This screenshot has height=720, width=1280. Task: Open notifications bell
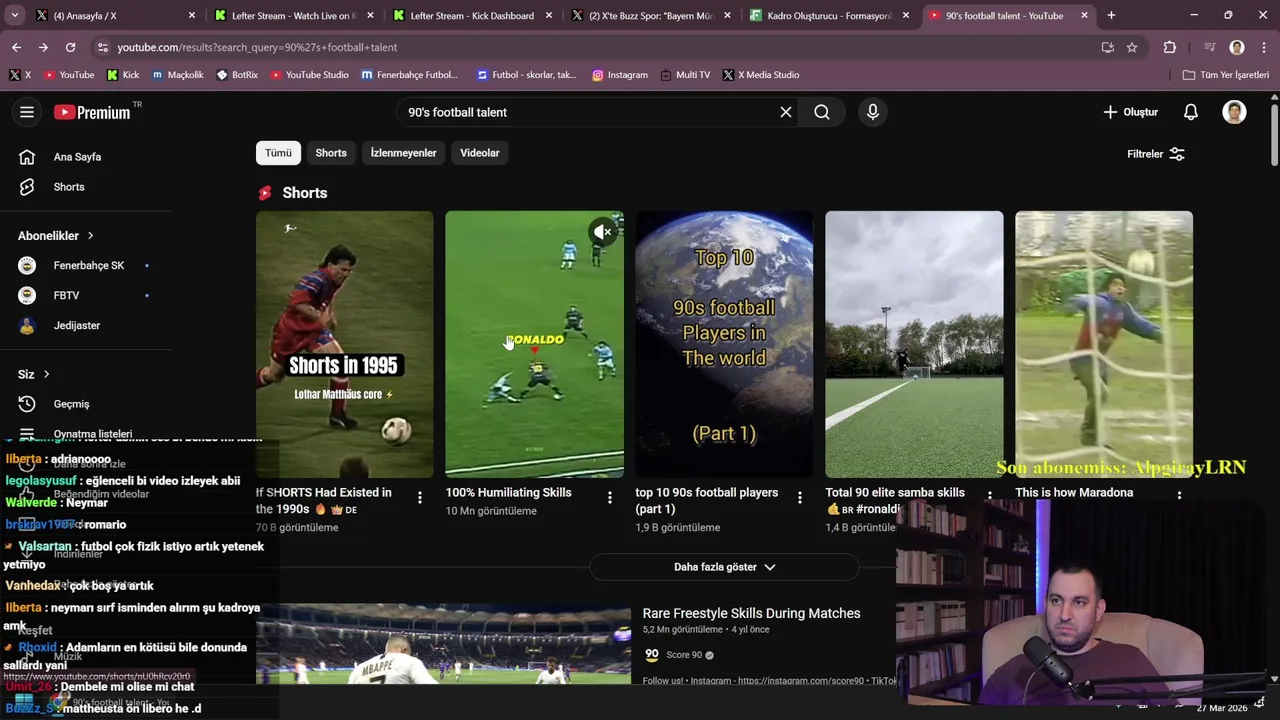click(x=1191, y=112)
